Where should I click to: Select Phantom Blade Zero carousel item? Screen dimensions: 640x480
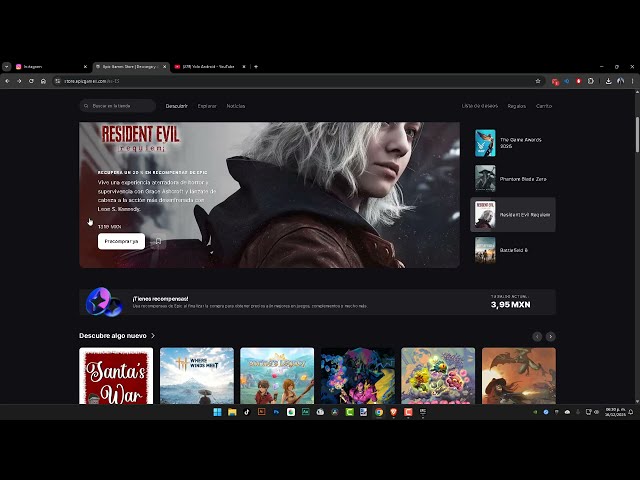[x=513, y=179]
